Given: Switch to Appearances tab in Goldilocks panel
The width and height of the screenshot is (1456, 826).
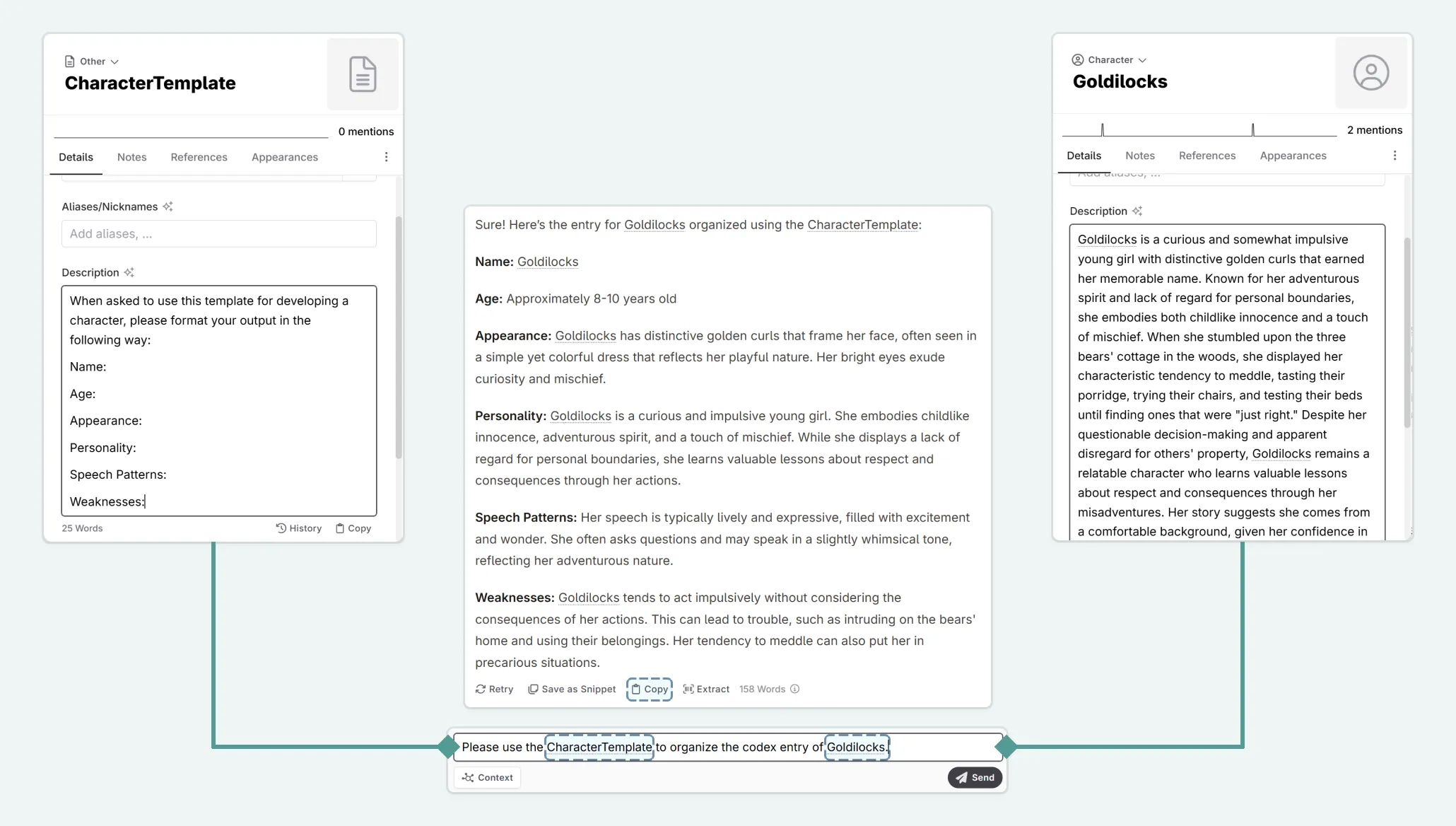Looking at the screenshot, I should pyautogui.click(x=1293, y=155).
